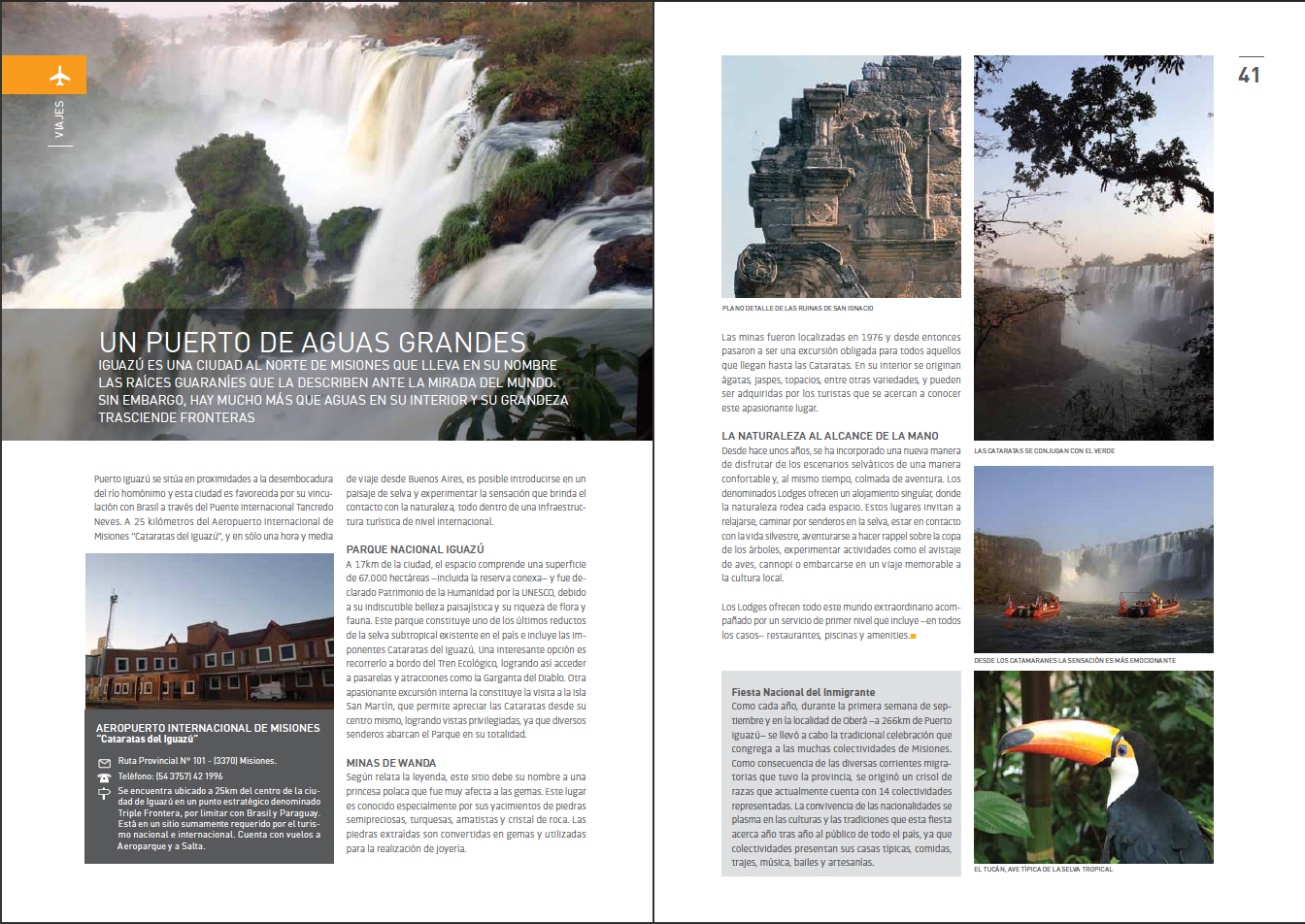
Task: Click caption LAS CATARATAS SE CONJUGAN CON EL VERDE
Action: 1047,450
